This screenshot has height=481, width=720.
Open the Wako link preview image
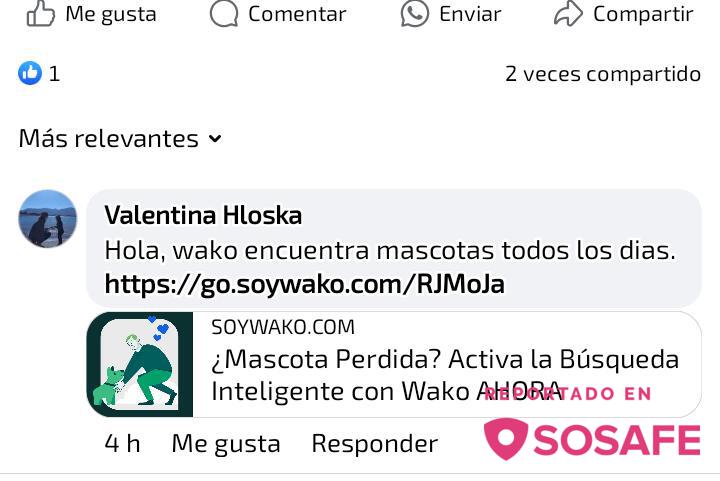[x=140, y=364]
